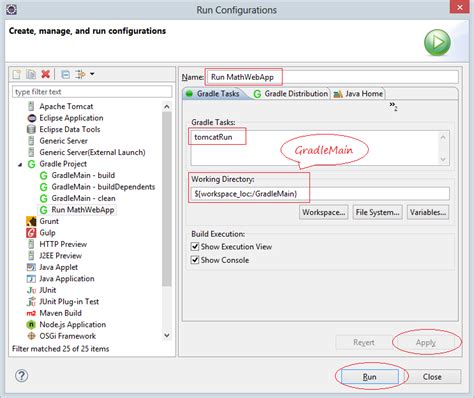Click the Eclipse icon in the title bar

[x=11, y=9]
